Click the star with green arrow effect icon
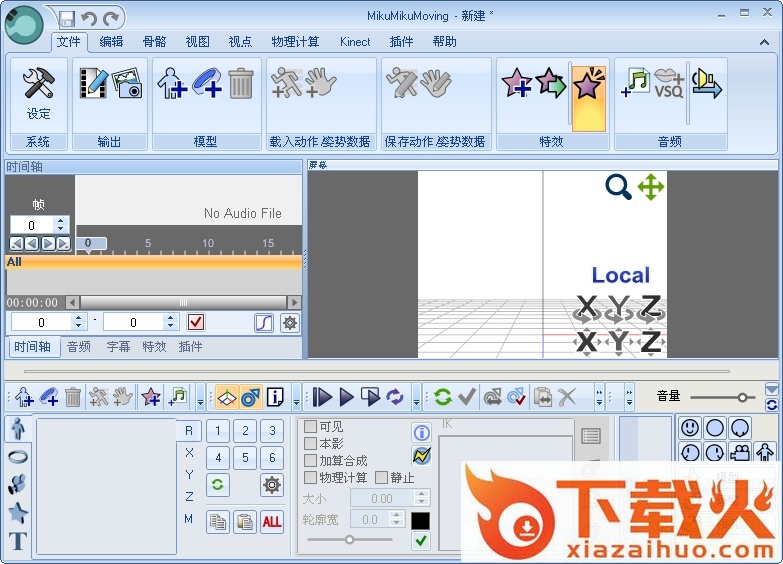Viewport: 783px width, 564px height. (x=551, y=83)
